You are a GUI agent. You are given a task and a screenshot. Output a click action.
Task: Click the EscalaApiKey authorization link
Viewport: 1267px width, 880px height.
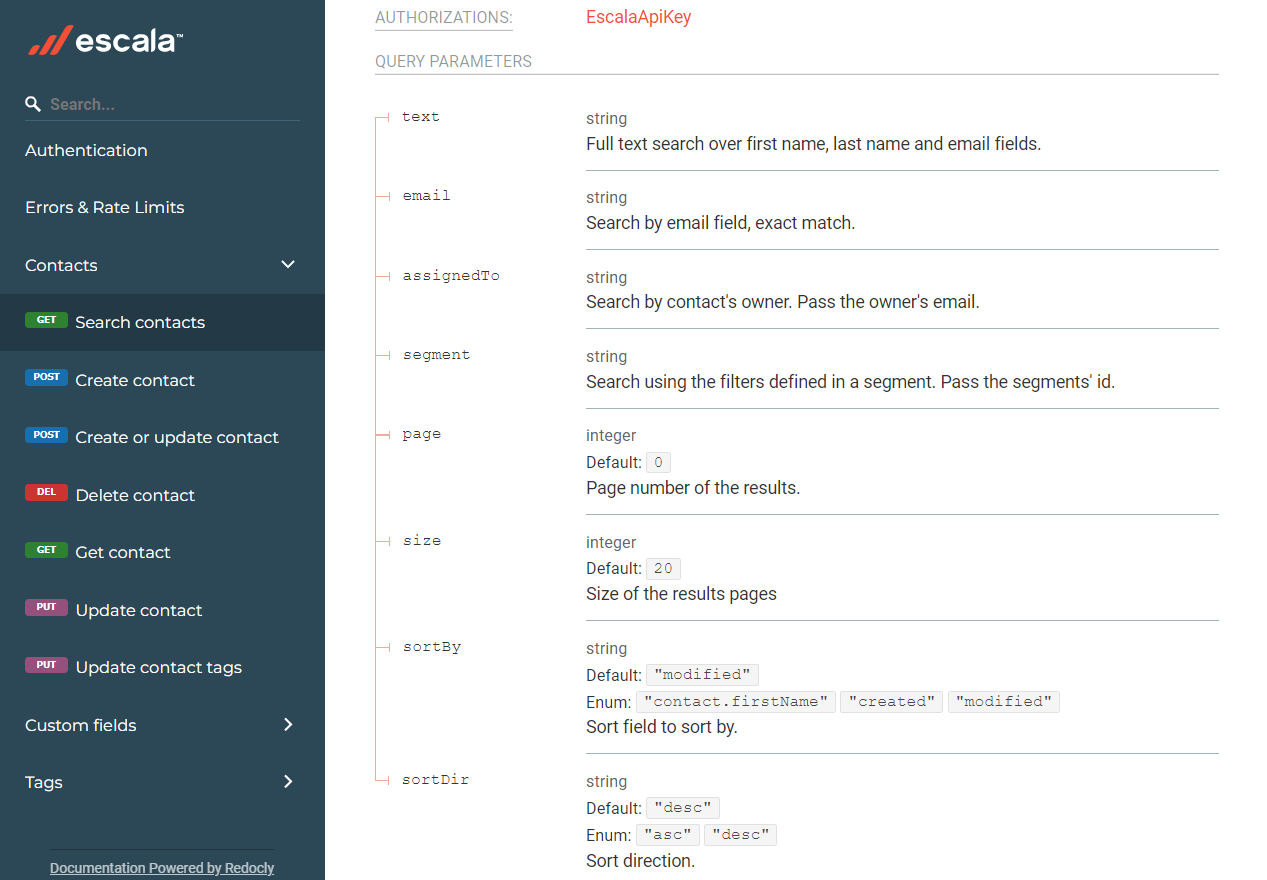(638, 17)
